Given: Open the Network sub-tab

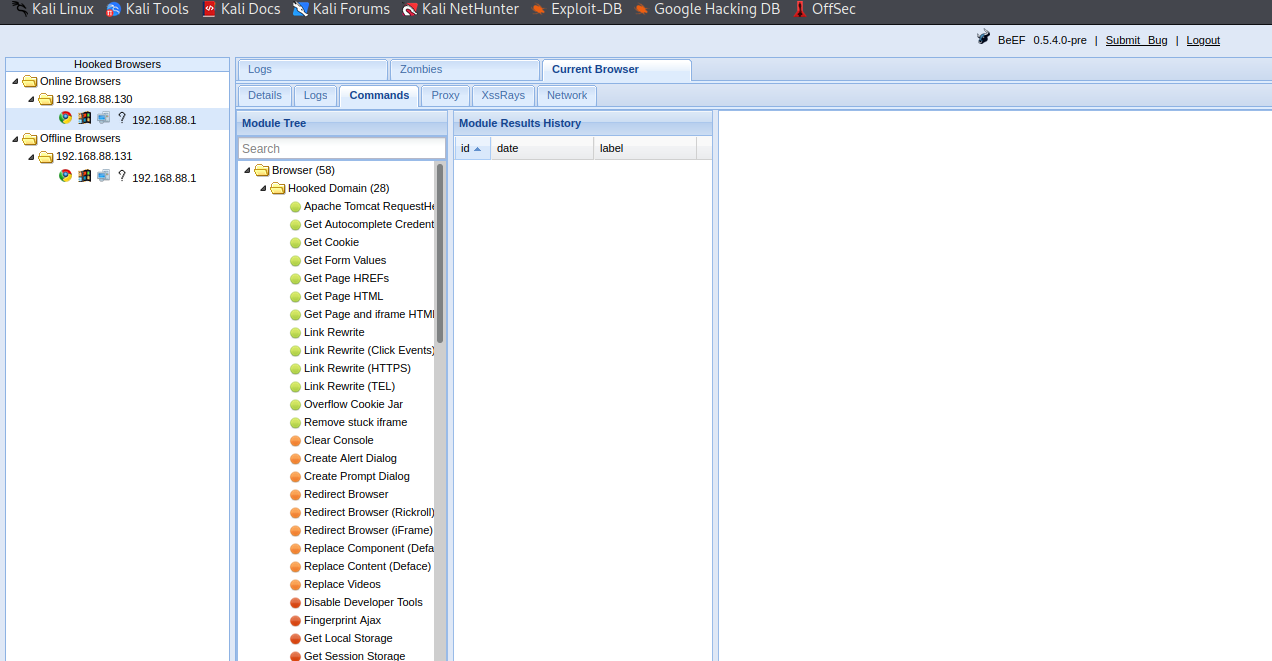Looking at the screenshot, I should (567, 95).
